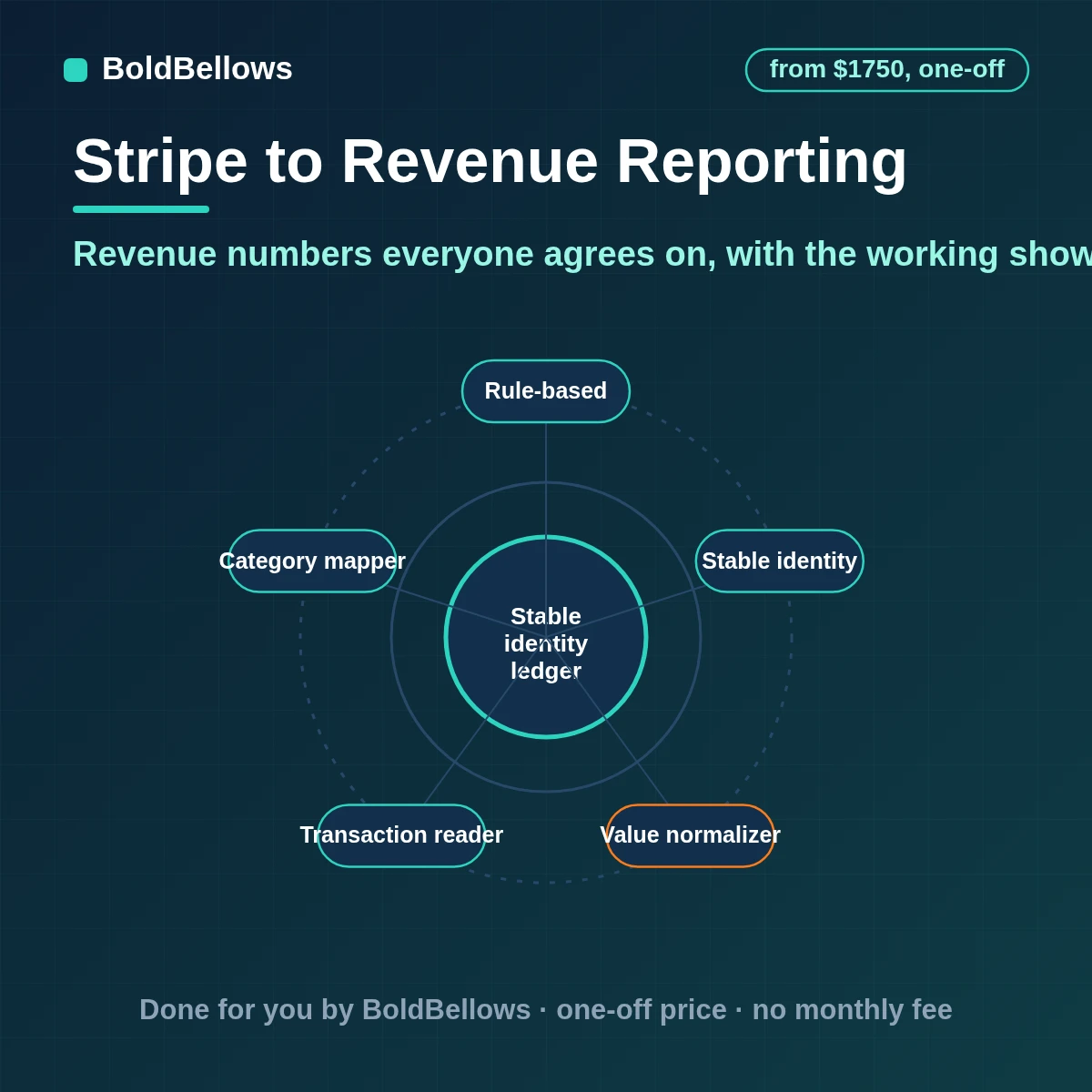Screen dimensions: 1092x1092
Task: Click the "Stripe to Revenue Reporting" headline
Action: click(x=490, y=162)
